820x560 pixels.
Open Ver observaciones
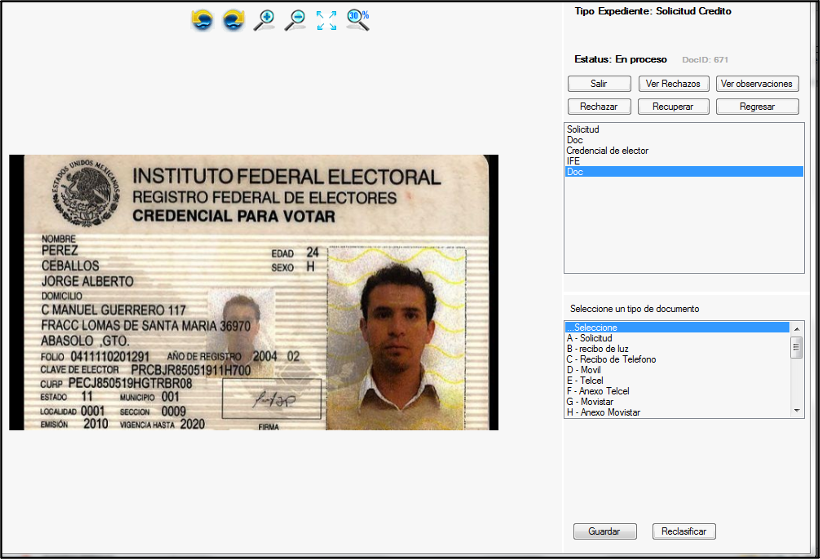pos(757,84)
